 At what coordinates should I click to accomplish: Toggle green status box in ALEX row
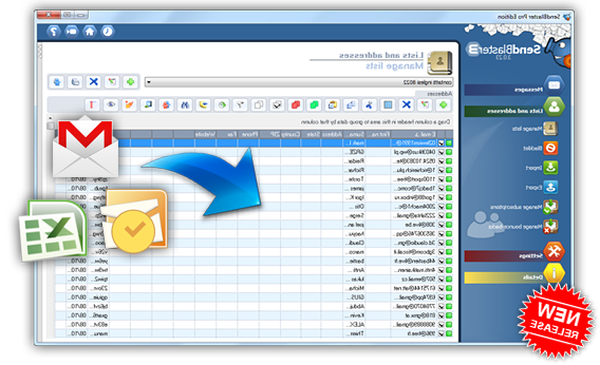[449, 324]
